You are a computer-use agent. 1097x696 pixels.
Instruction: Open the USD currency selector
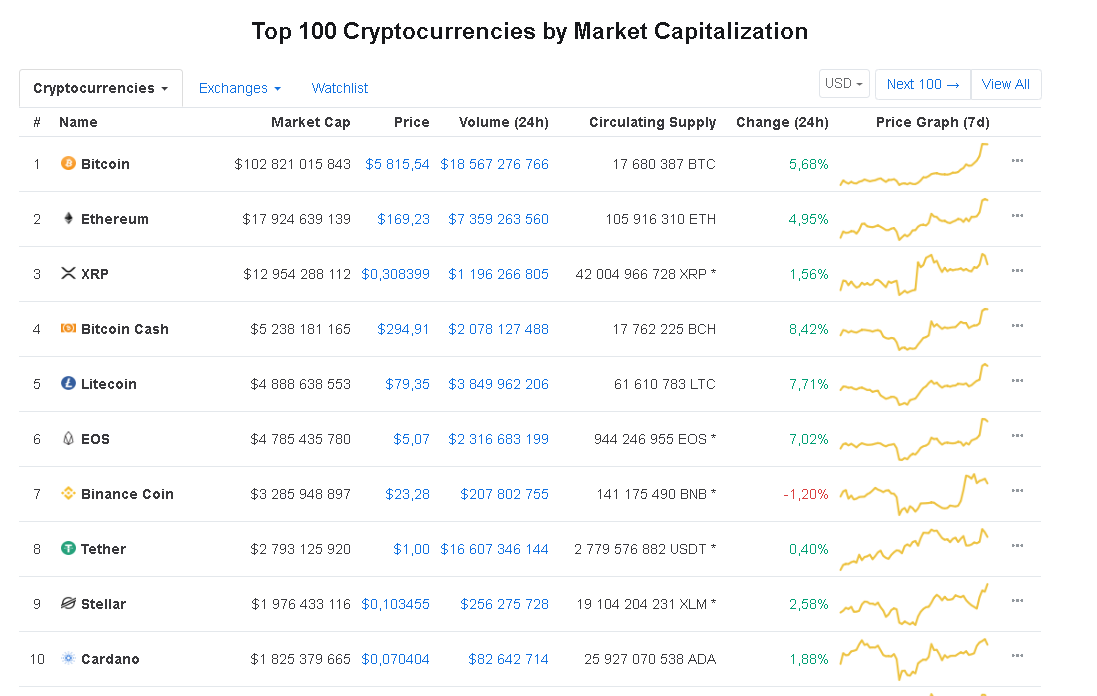(844, 84)
